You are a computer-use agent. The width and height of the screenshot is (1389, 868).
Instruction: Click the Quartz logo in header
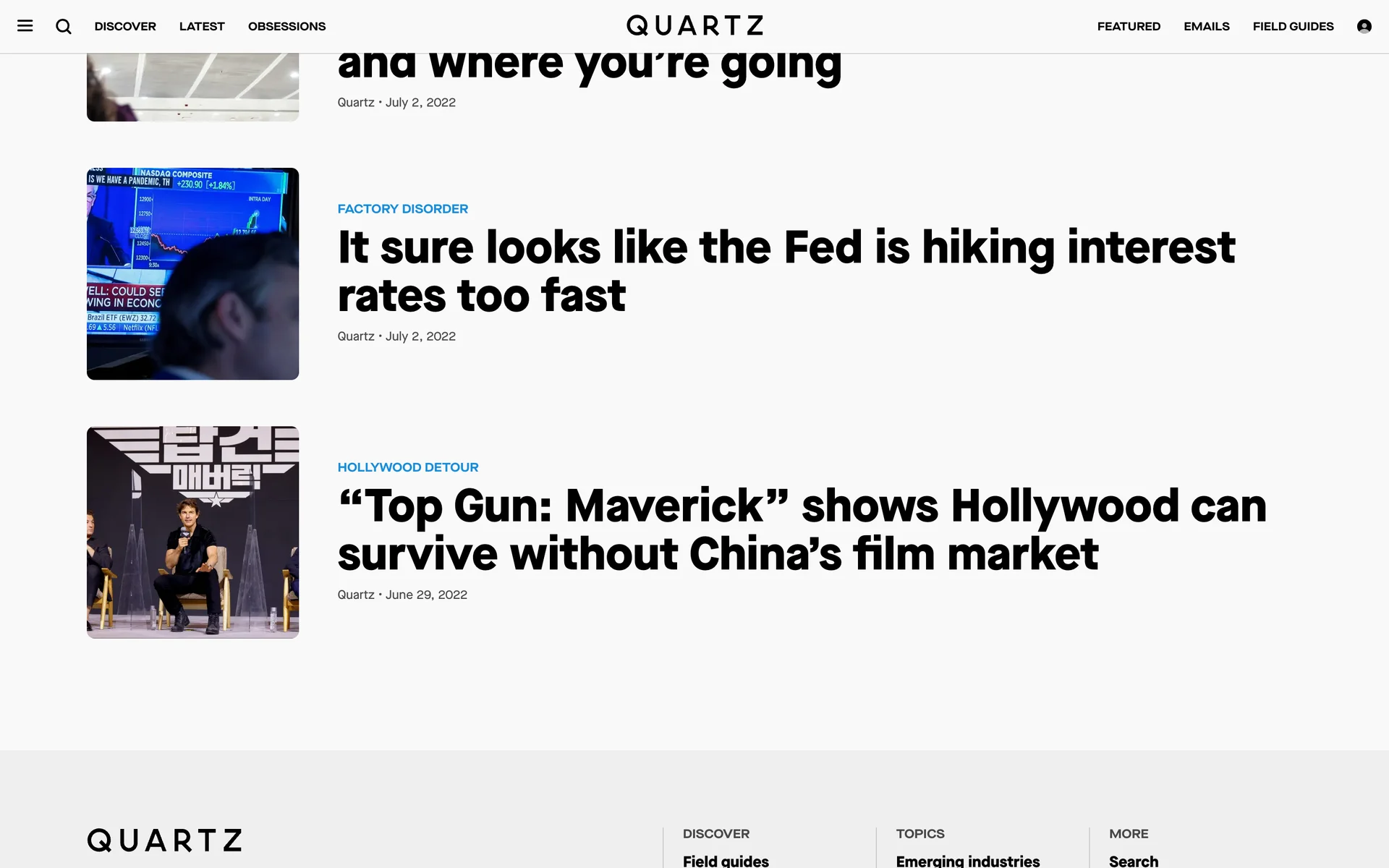pyautogui.click(x=694, y=26)
